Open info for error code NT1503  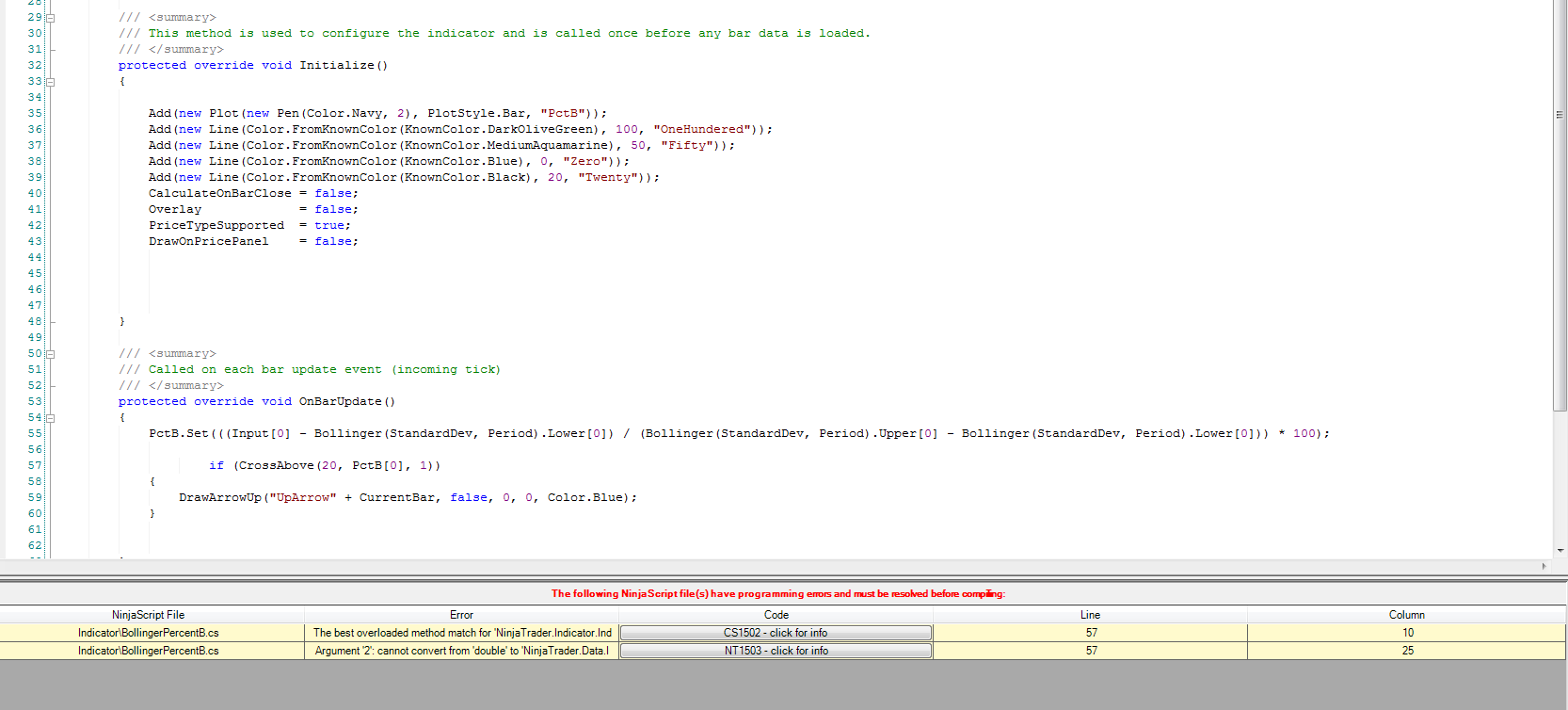776,651
